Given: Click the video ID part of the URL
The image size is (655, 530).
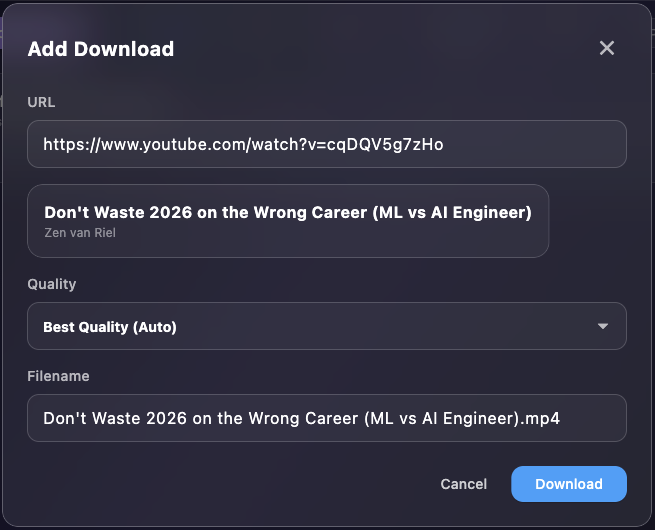Looking at the screenshot, I should [398, 144].
